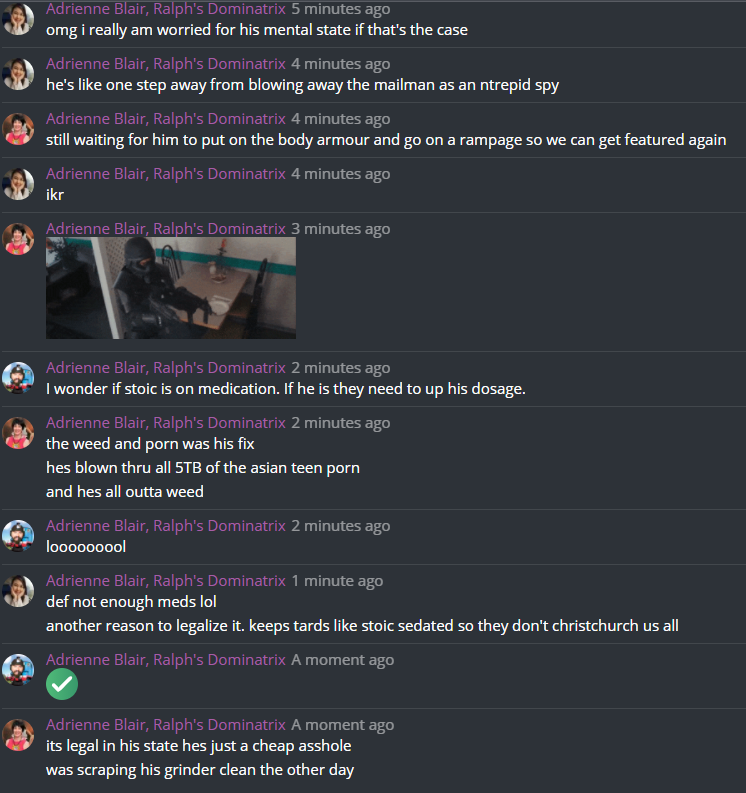Click the '1 minute ago' timestamp

(x=337, y=581)
